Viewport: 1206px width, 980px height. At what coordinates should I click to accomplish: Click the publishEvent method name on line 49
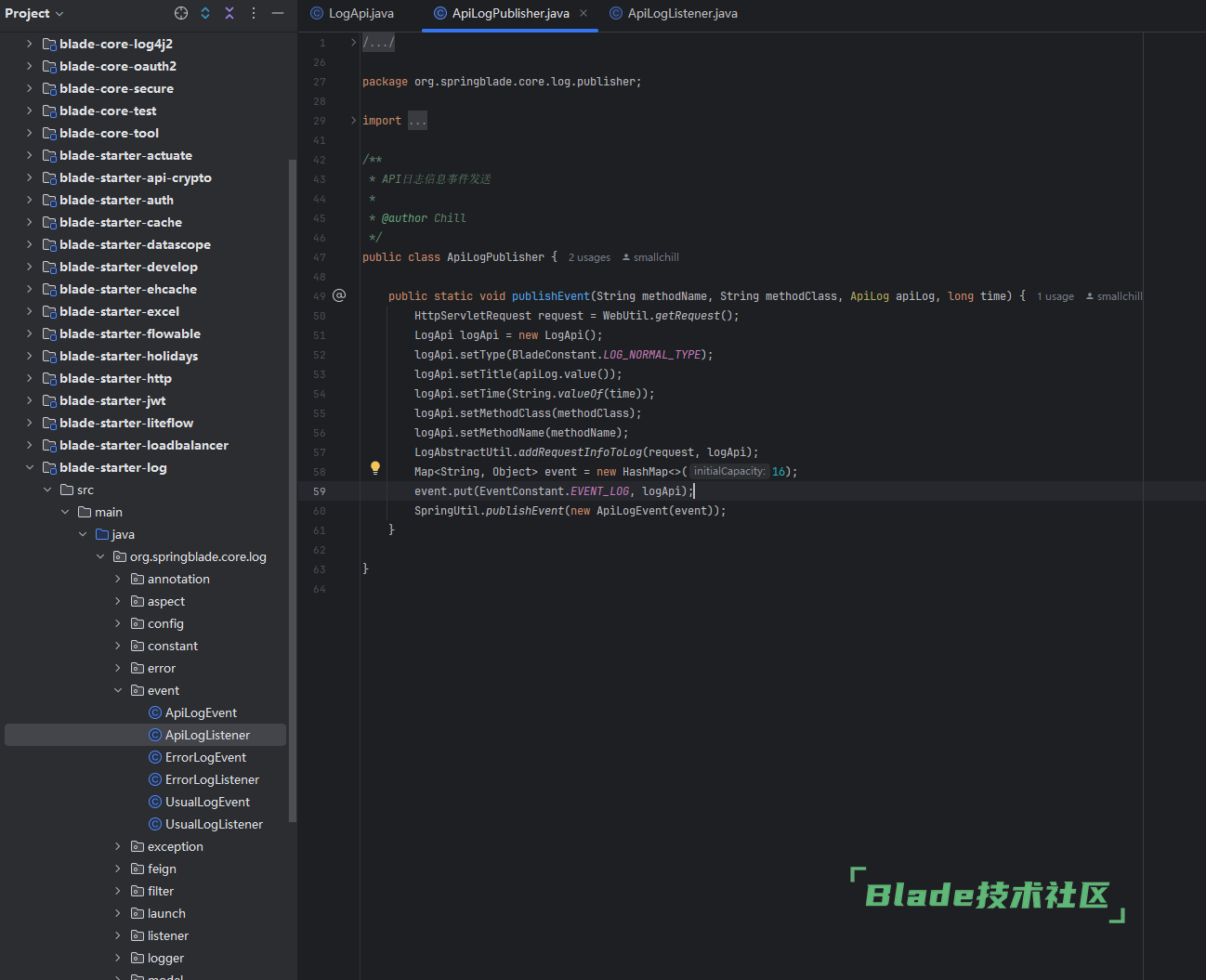[x=550, y=296]
